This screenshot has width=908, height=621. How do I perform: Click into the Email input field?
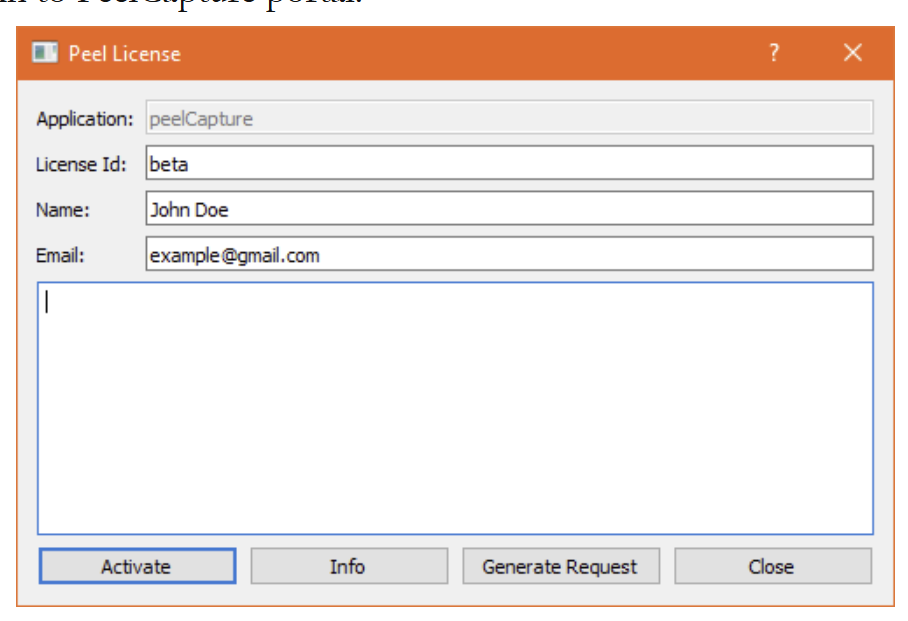509,254
